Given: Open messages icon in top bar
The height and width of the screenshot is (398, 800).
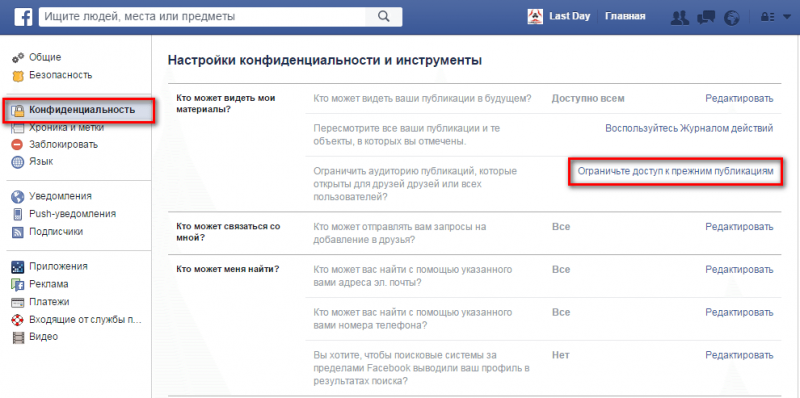Looking at the screenshot, I should pyautogui.click(x=706, y=17).
